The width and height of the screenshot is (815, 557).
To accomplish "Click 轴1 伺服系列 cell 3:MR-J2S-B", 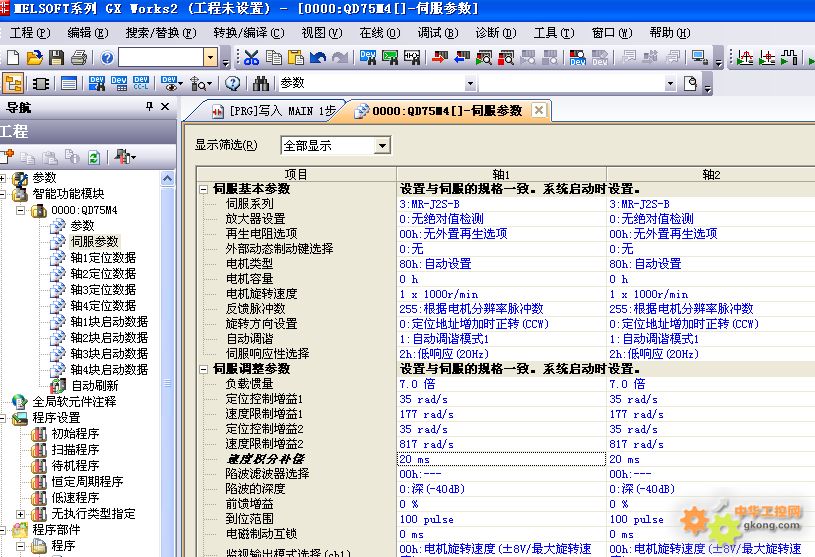I will (502, 204).
